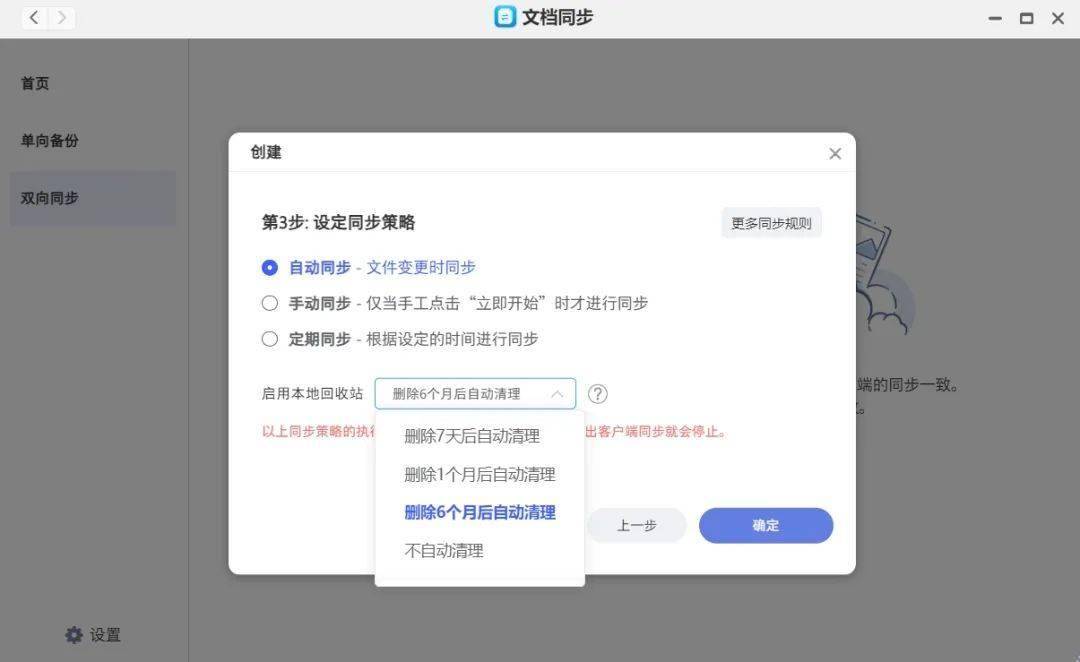Choose the 定期同步 radio option
Viewport: 1080px width, 662px height.
tap(269, 339)
